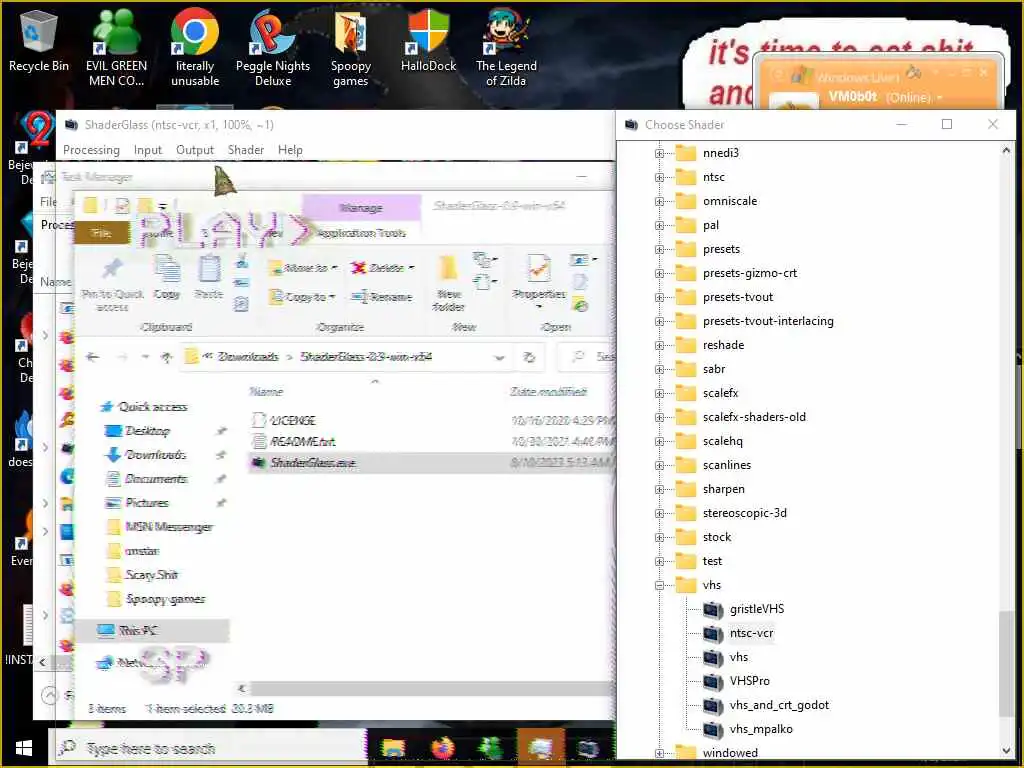Open the Copy to dropdown

point(302,297)
